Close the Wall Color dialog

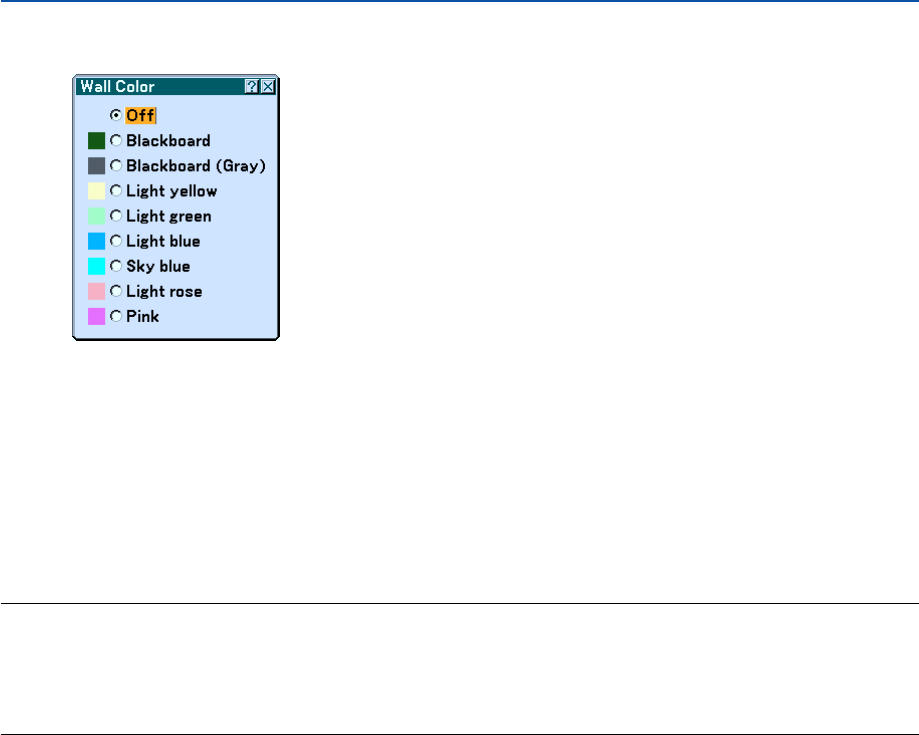(x=268, y=87)
